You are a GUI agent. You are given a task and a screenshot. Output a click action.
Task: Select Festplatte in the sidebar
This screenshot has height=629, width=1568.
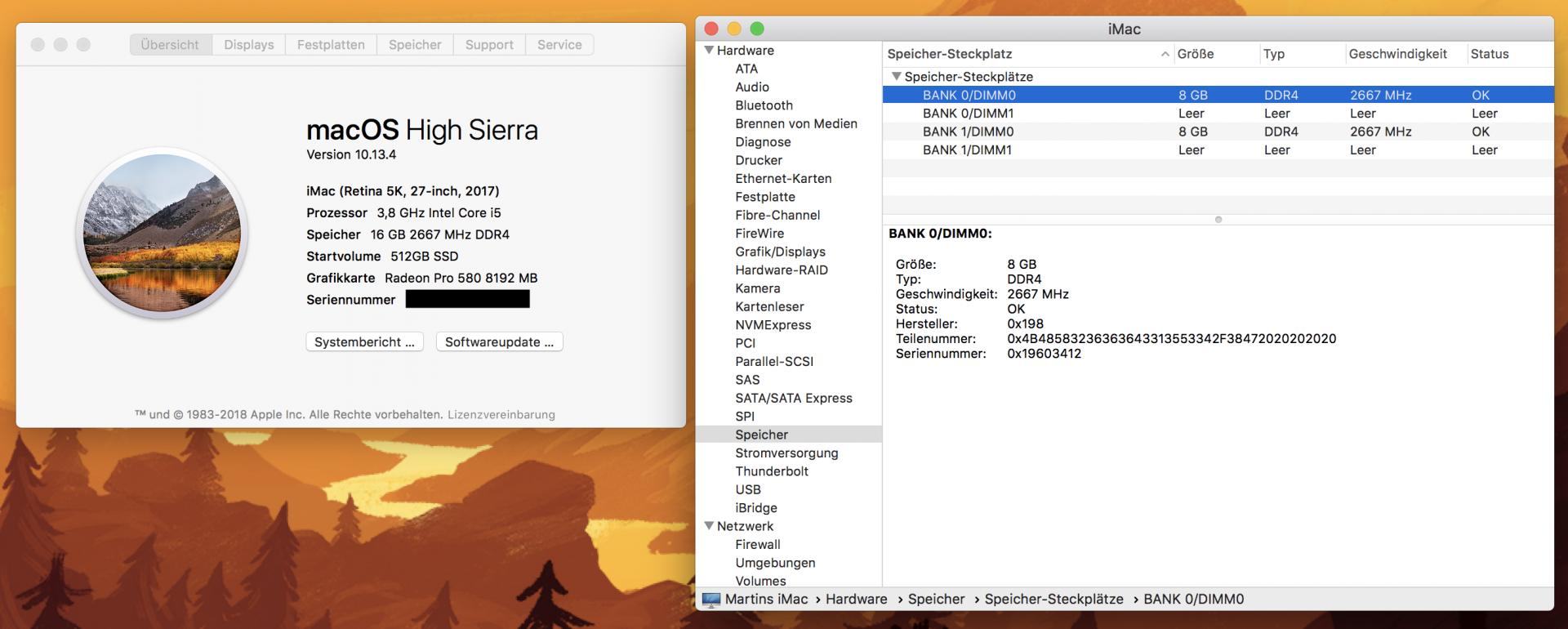[765, 197]
